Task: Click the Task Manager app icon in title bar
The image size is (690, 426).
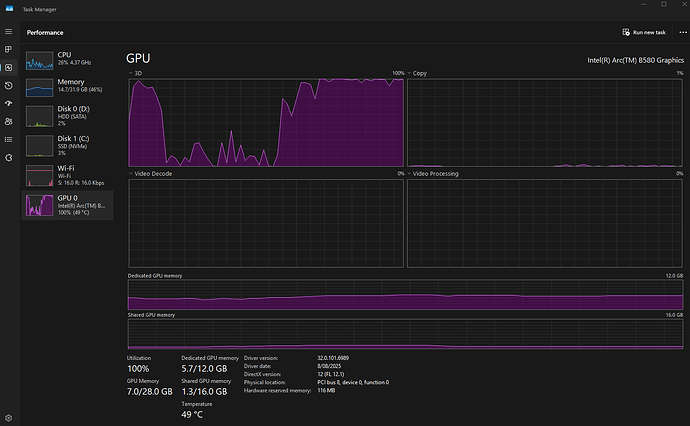Action: (9, 9)
